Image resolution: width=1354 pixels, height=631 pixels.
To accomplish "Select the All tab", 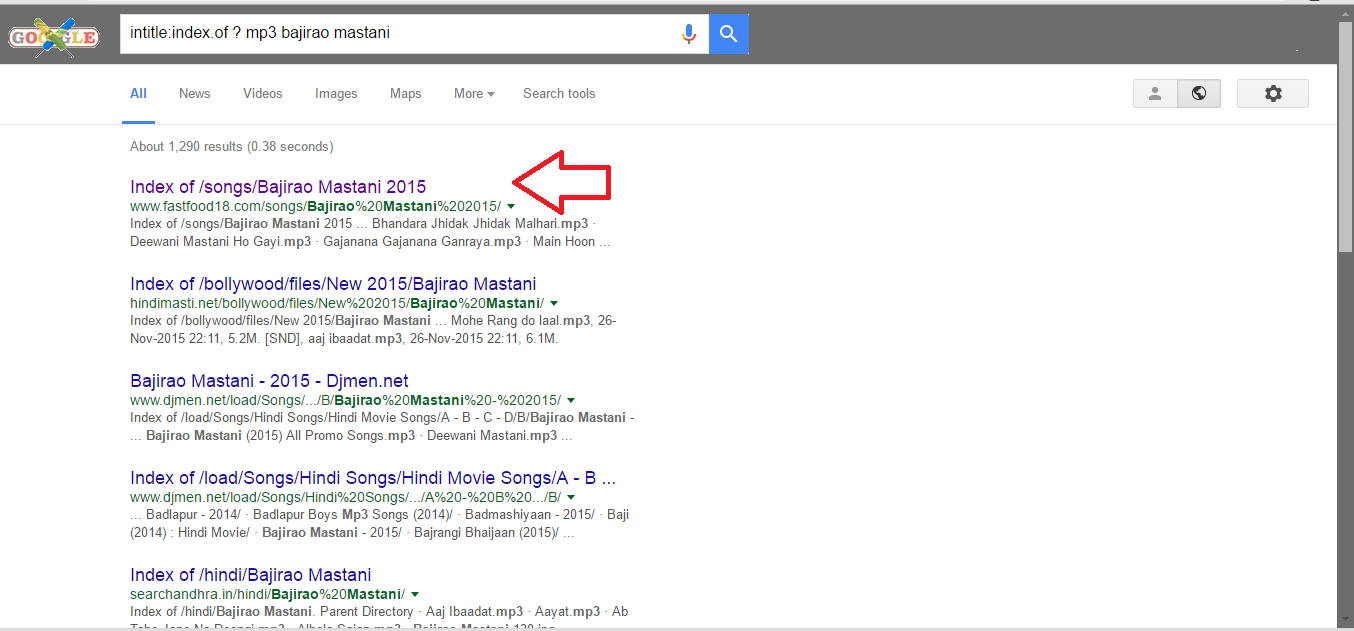I will [x=138, y=93].
